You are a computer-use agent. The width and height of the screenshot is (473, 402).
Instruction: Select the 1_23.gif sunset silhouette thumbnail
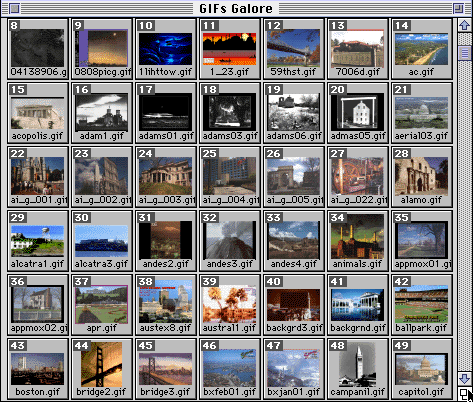(230, 49)
